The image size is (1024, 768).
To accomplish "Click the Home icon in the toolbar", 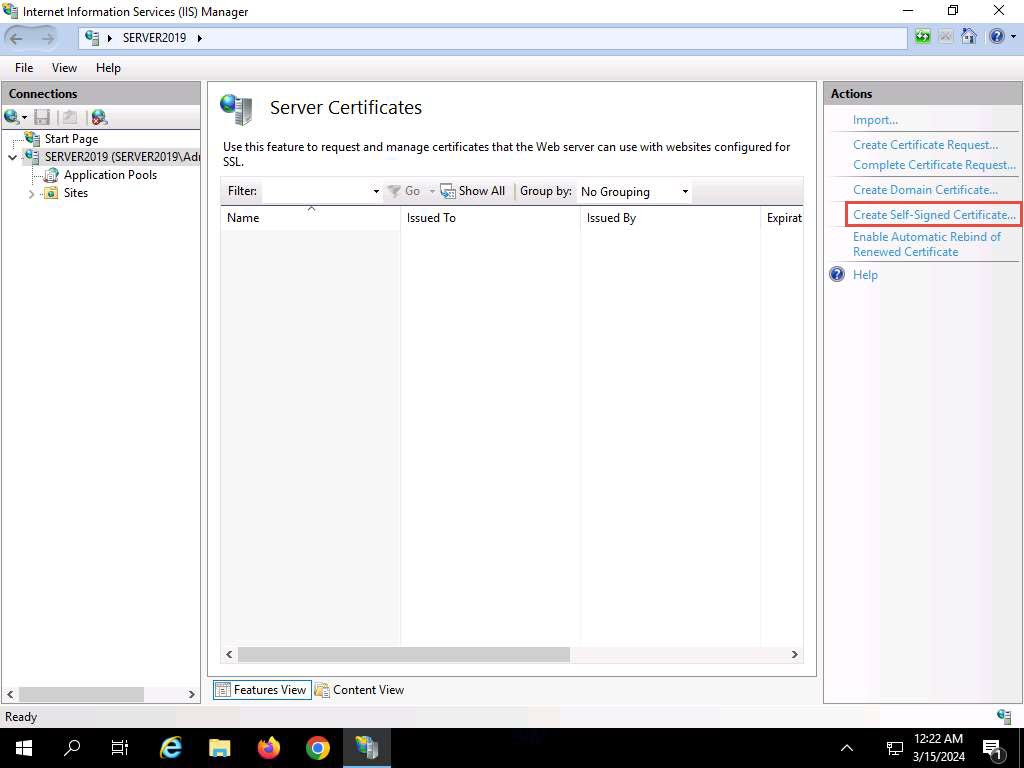I will point(968,37).
